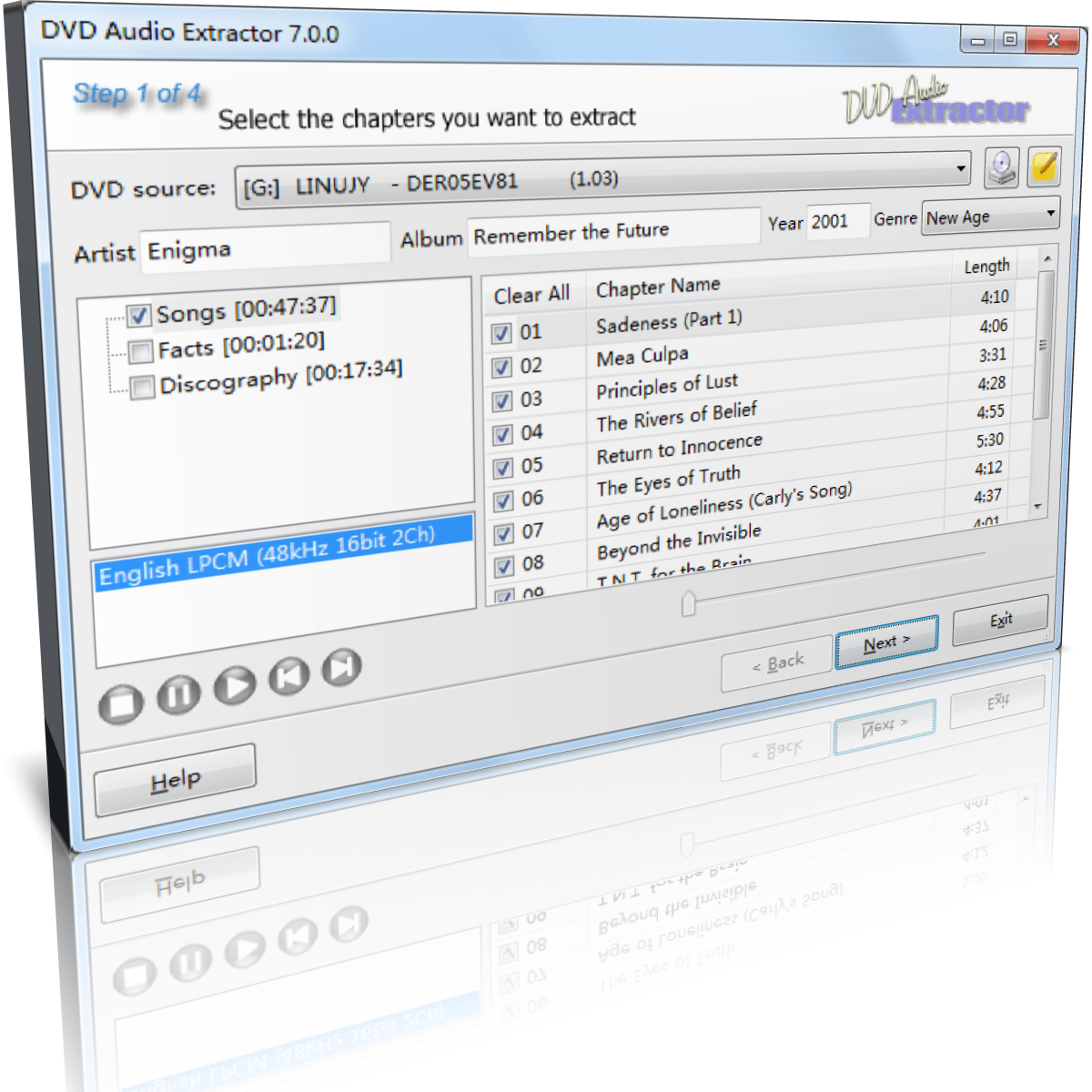The image size is (1092, 1092).
Task: Click the yellow edit note icon
Action: [x=1044, y=167]
